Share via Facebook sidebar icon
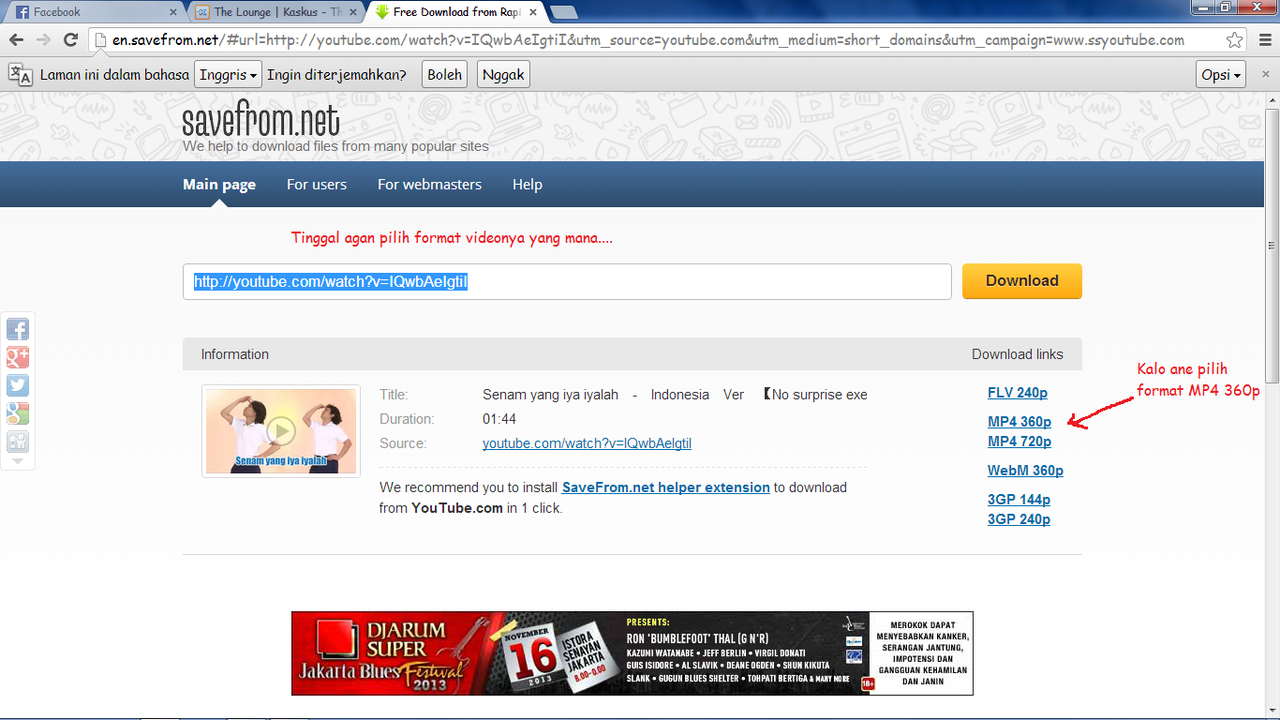The image size is (1280, 720). (x=17, y=329)
